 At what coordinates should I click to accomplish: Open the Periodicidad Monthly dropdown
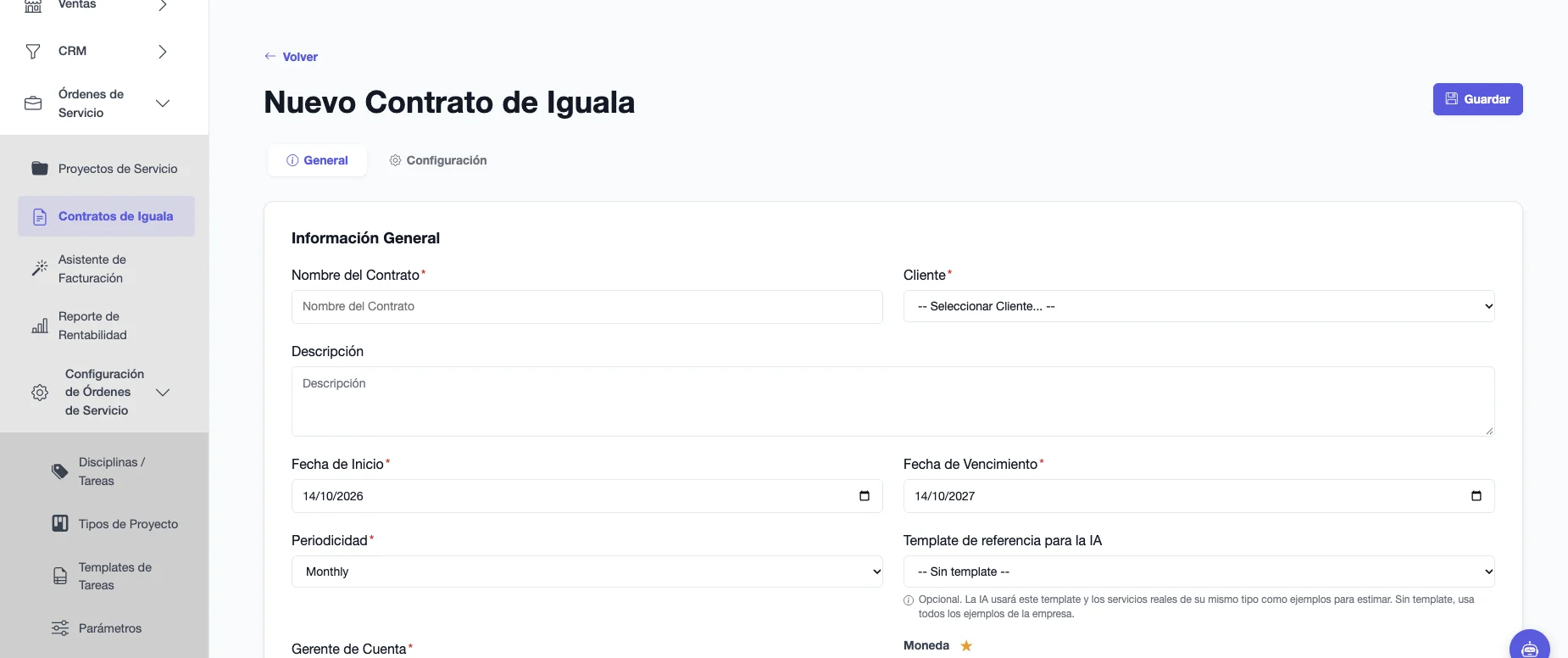pos(587,572)
